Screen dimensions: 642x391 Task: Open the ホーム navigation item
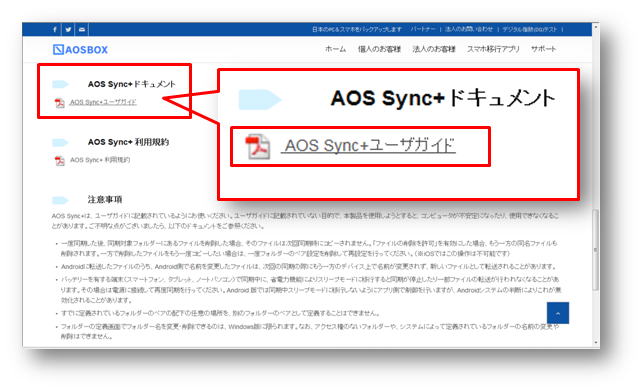coord(335,49)
